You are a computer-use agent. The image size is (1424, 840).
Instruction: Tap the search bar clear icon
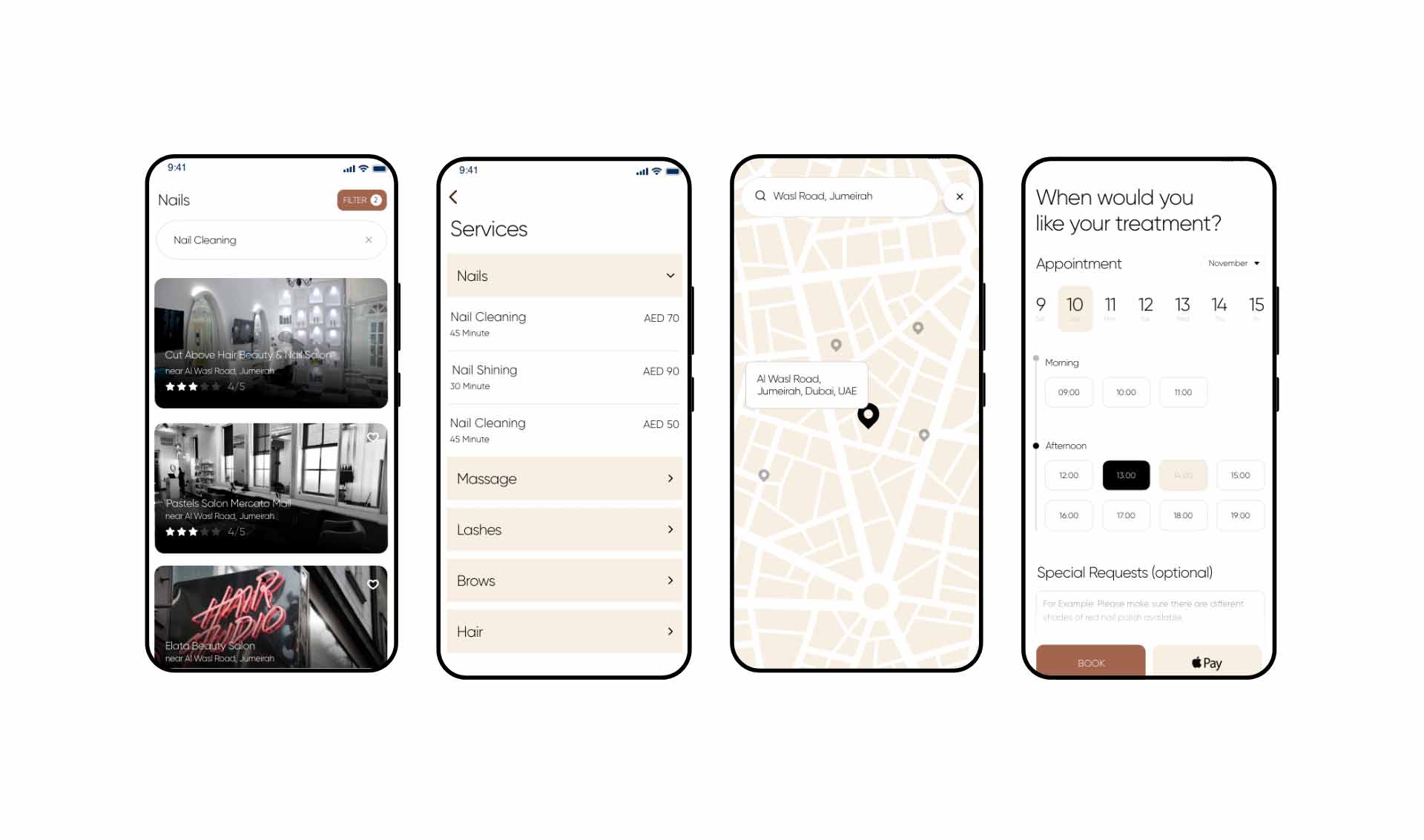coord(369,240)
